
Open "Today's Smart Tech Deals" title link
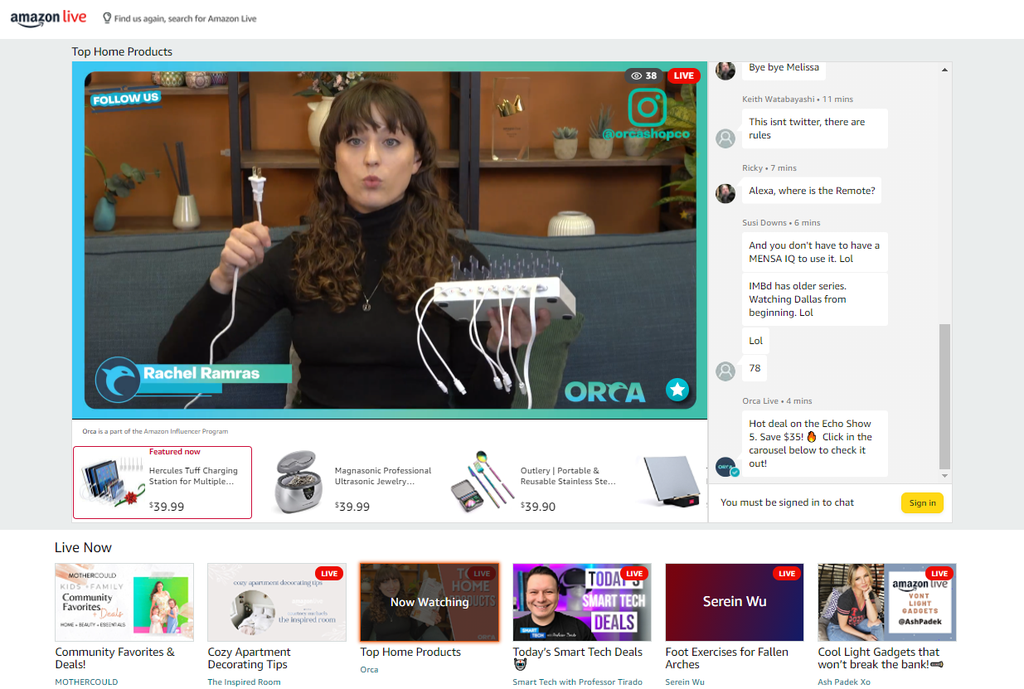click(577, 652)
